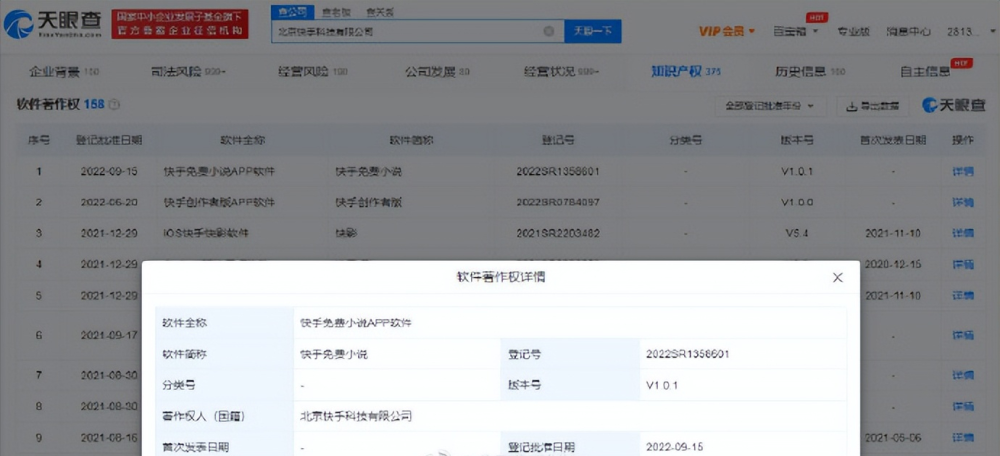
Task: Open the 经营风险 section tab
Action: tap(312, 72)
